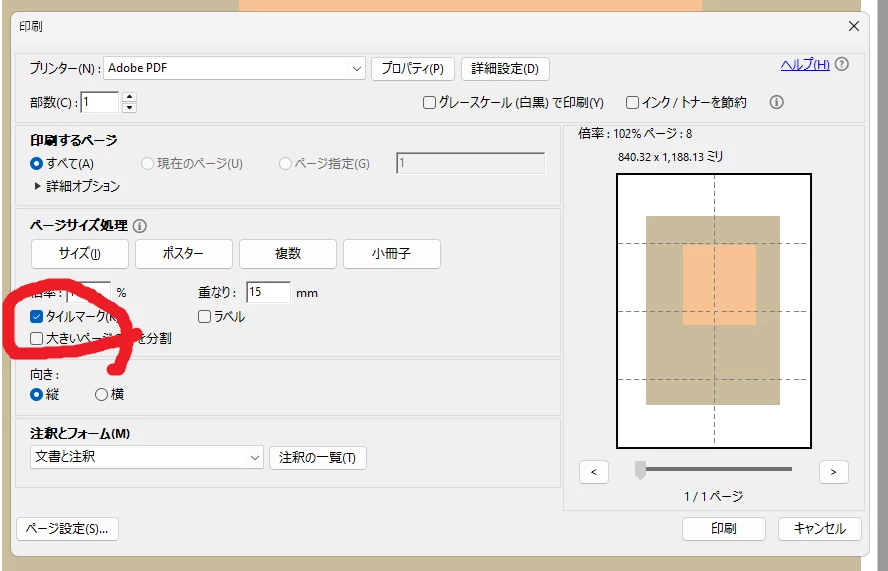Select 現在のページ radio button
The width and height of the screenshot is (888, 571).
tap(147, 164)
